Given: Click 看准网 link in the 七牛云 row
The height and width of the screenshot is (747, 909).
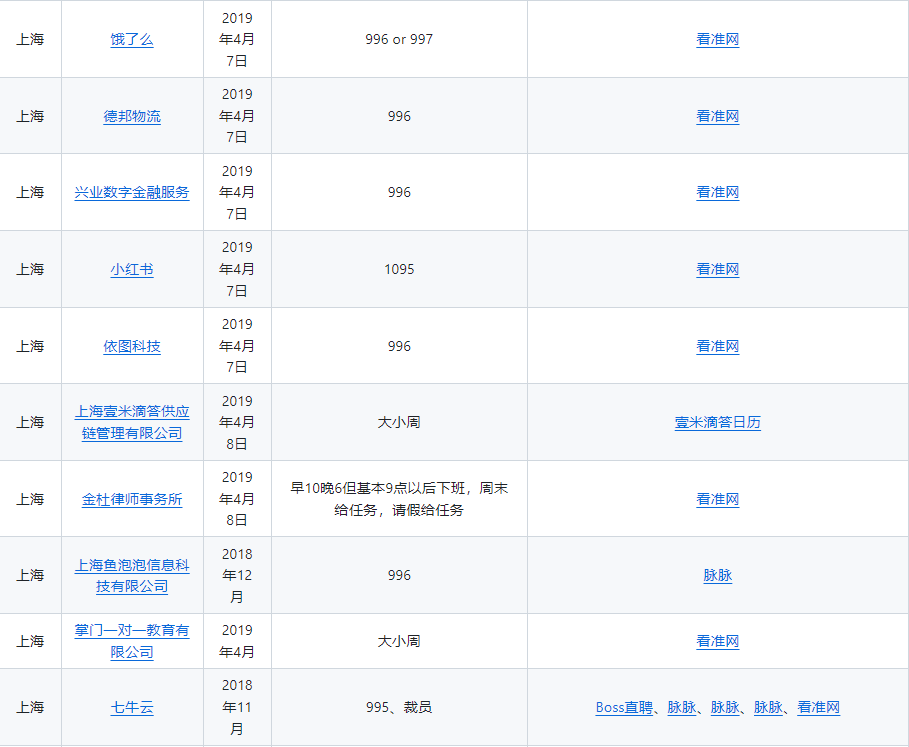Looking at the screenshot, I should tap(819, 708).
